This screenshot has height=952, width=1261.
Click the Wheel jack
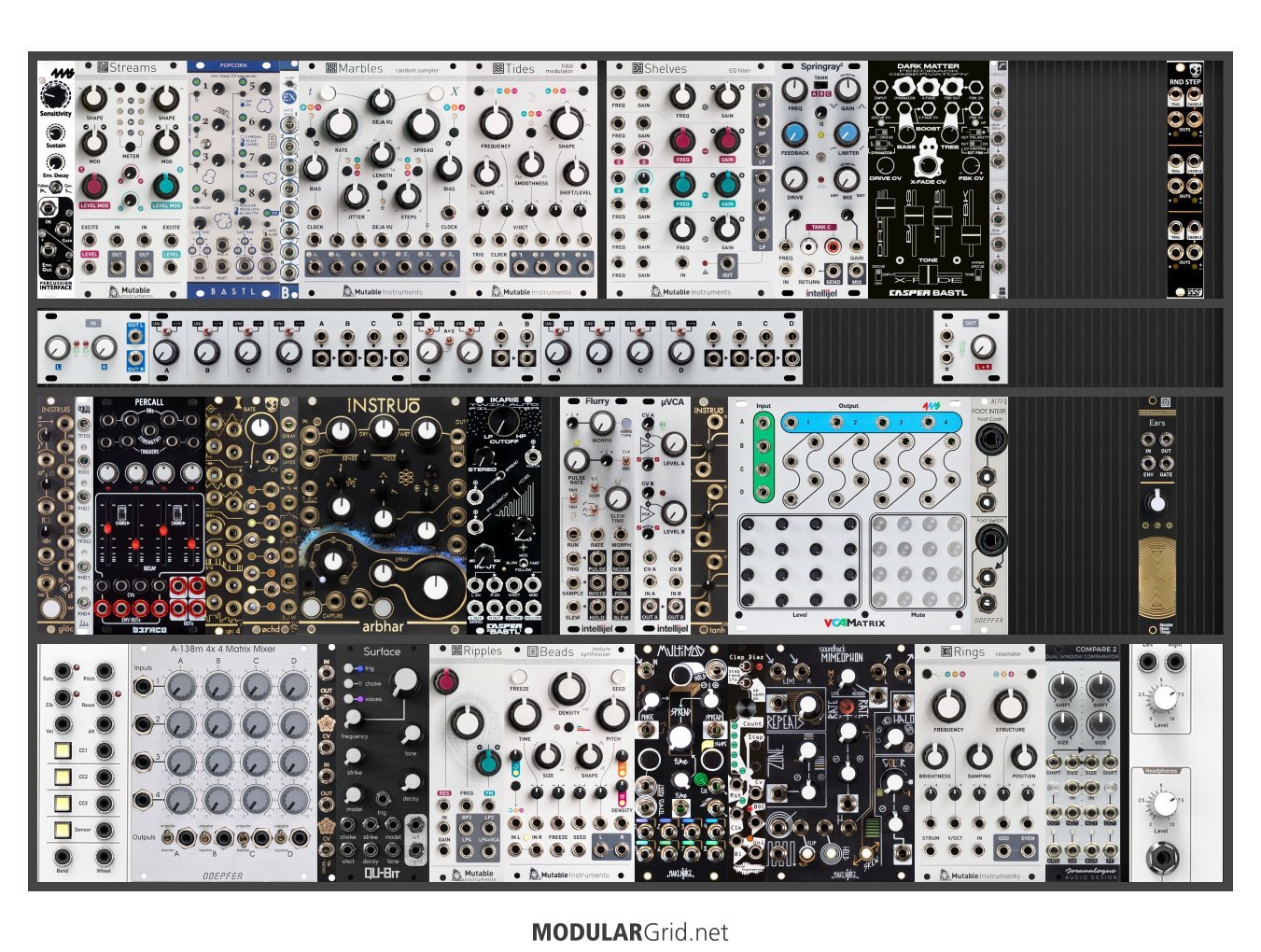pos(103,857)
